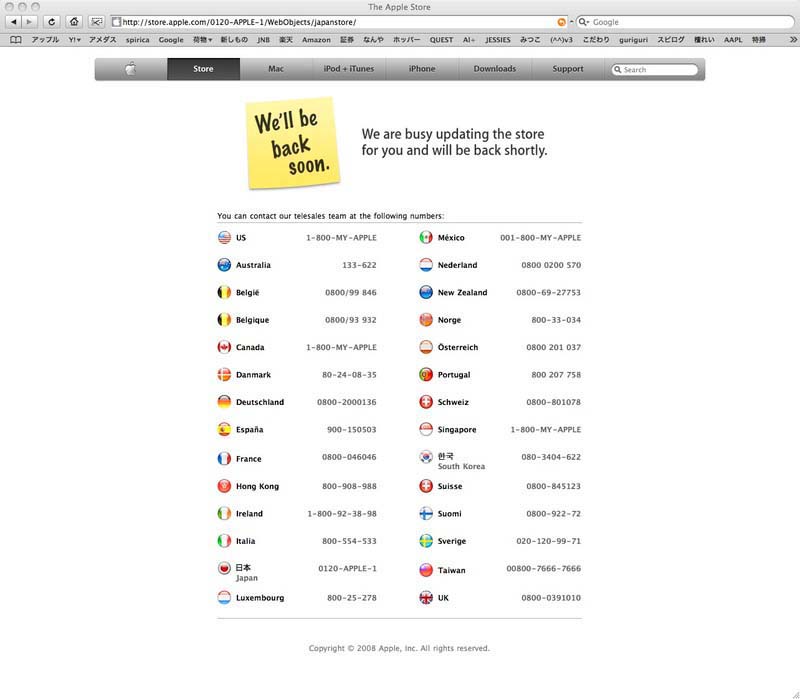Viewport: 800px width, 699px height.
Task: Click the Apple logo in site navigation
Action: (131, 69)
